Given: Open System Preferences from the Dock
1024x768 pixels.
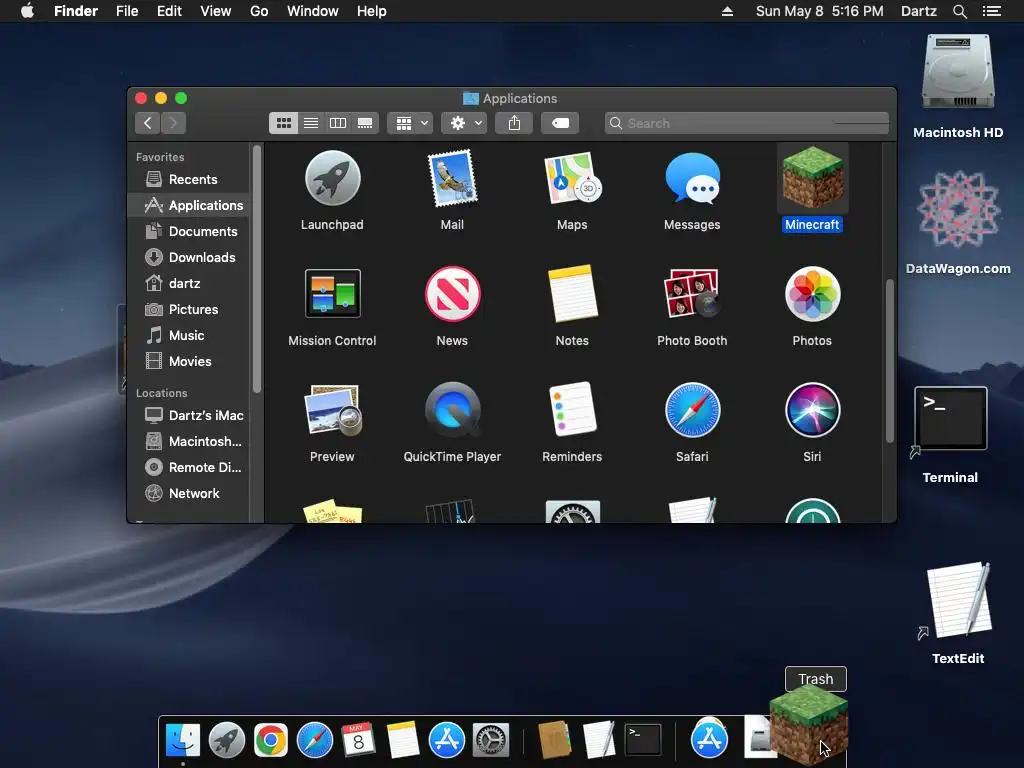Looking at the screenshot, I should tap(490, 741).
